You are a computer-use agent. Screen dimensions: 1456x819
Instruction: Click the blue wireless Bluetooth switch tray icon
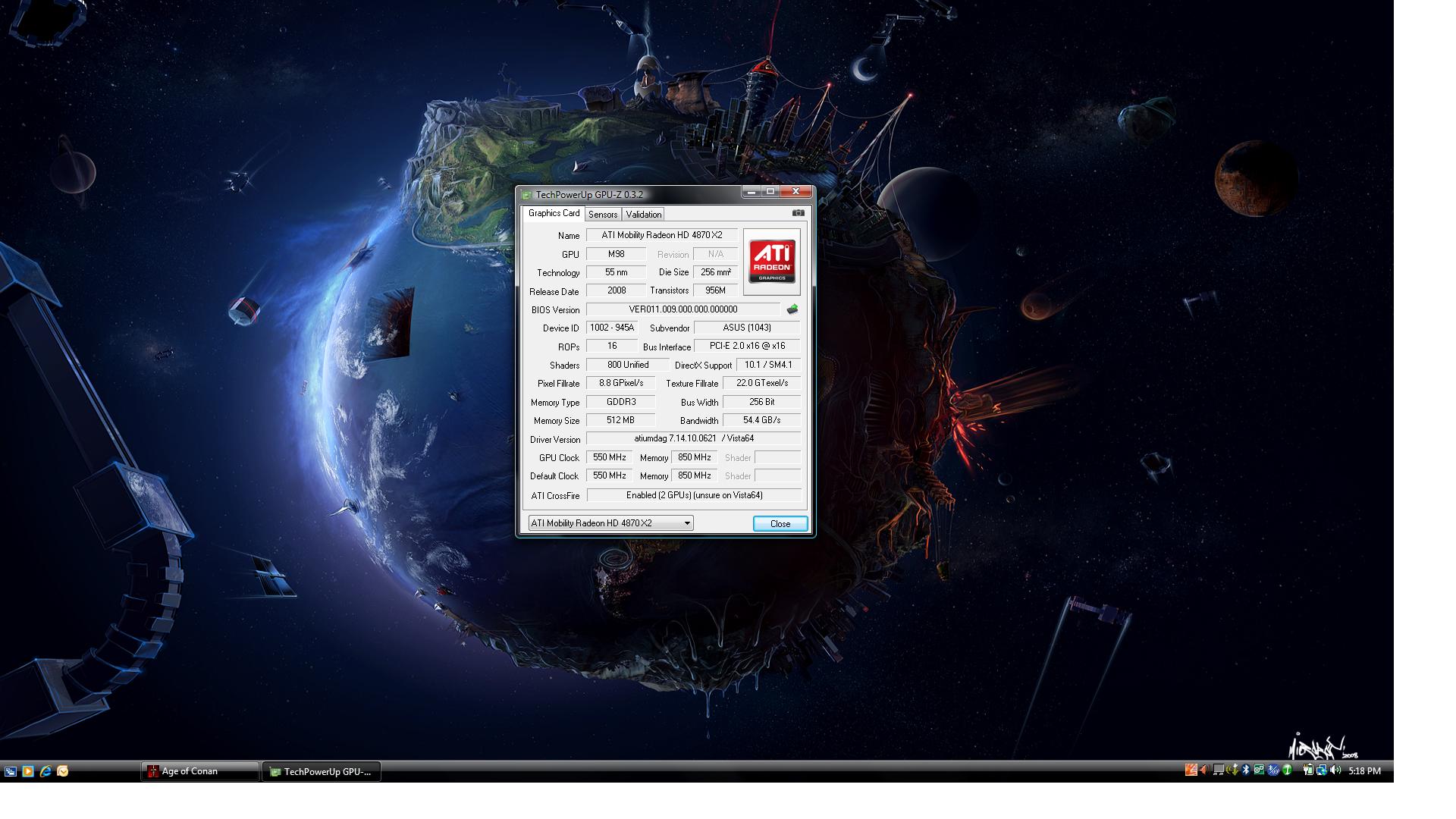coord(1273,770)
